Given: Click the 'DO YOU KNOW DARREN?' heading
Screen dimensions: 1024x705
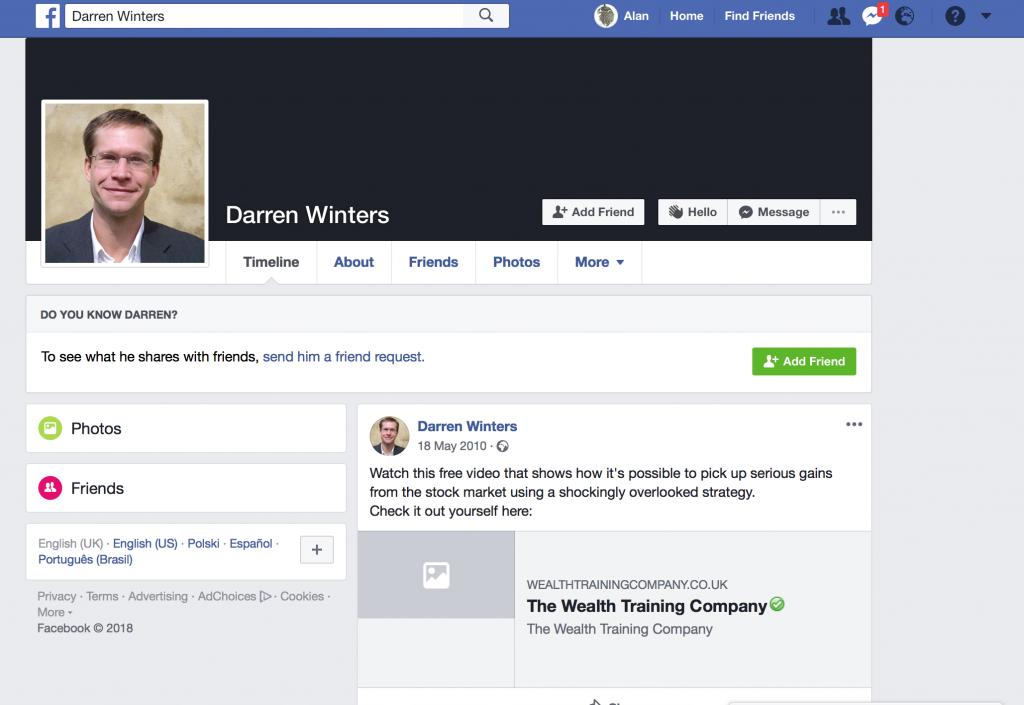Looking at the screenshot, I should pyautogui.click(x=109, y=315).
